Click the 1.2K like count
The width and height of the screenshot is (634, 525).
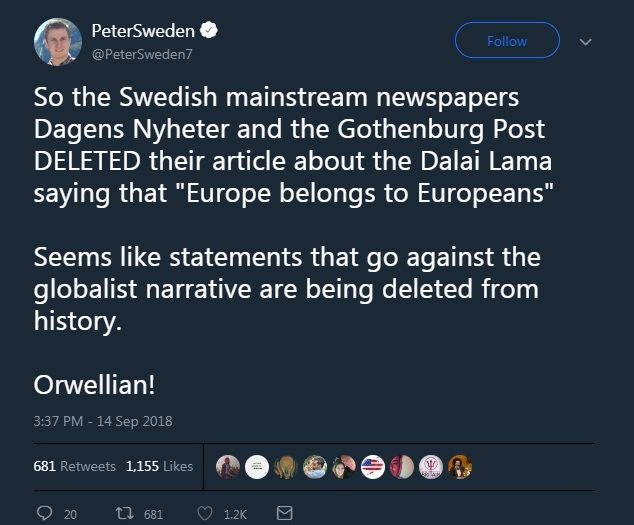(235, 514)
